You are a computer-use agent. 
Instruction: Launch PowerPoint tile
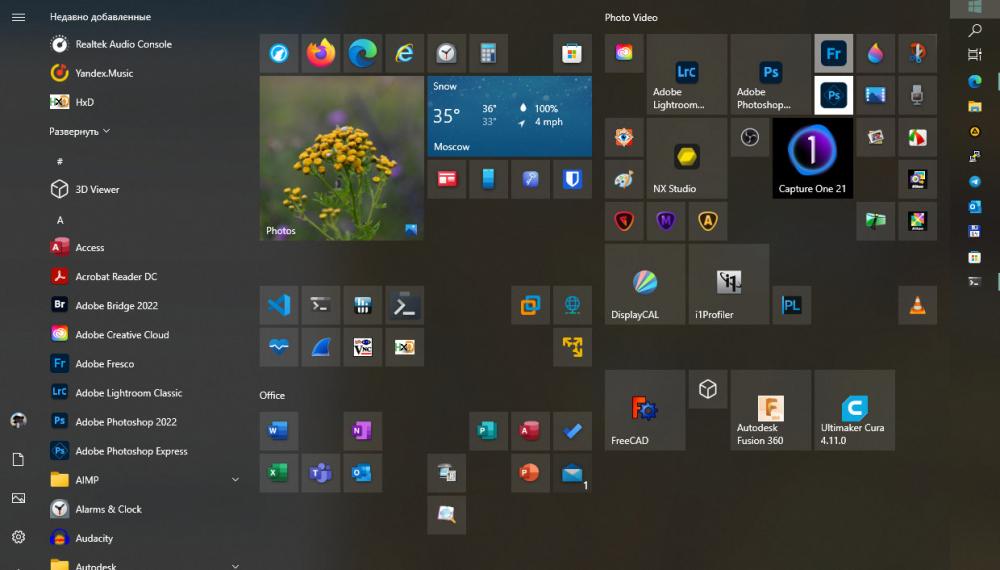click(530, 472)
